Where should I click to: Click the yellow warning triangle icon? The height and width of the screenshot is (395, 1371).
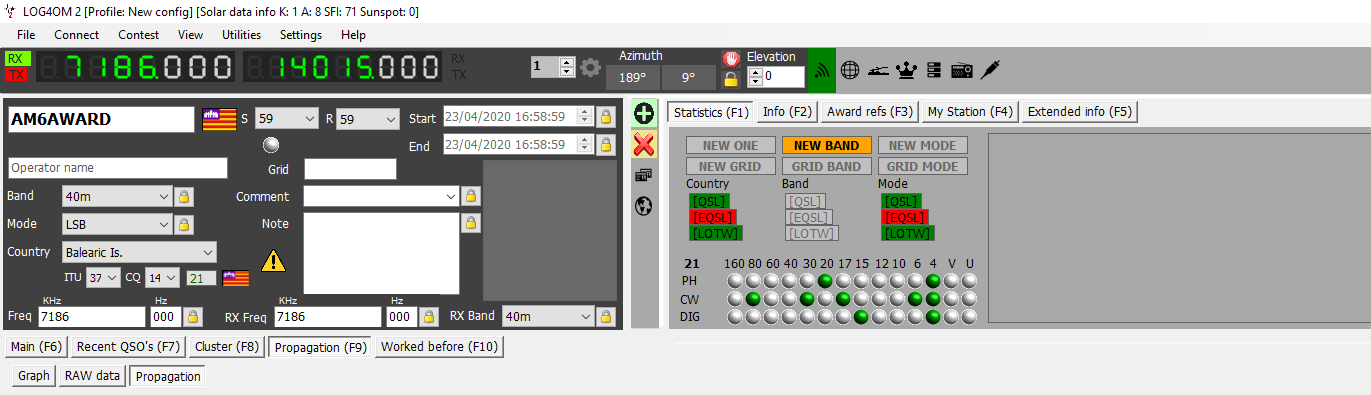coord(273,261)
